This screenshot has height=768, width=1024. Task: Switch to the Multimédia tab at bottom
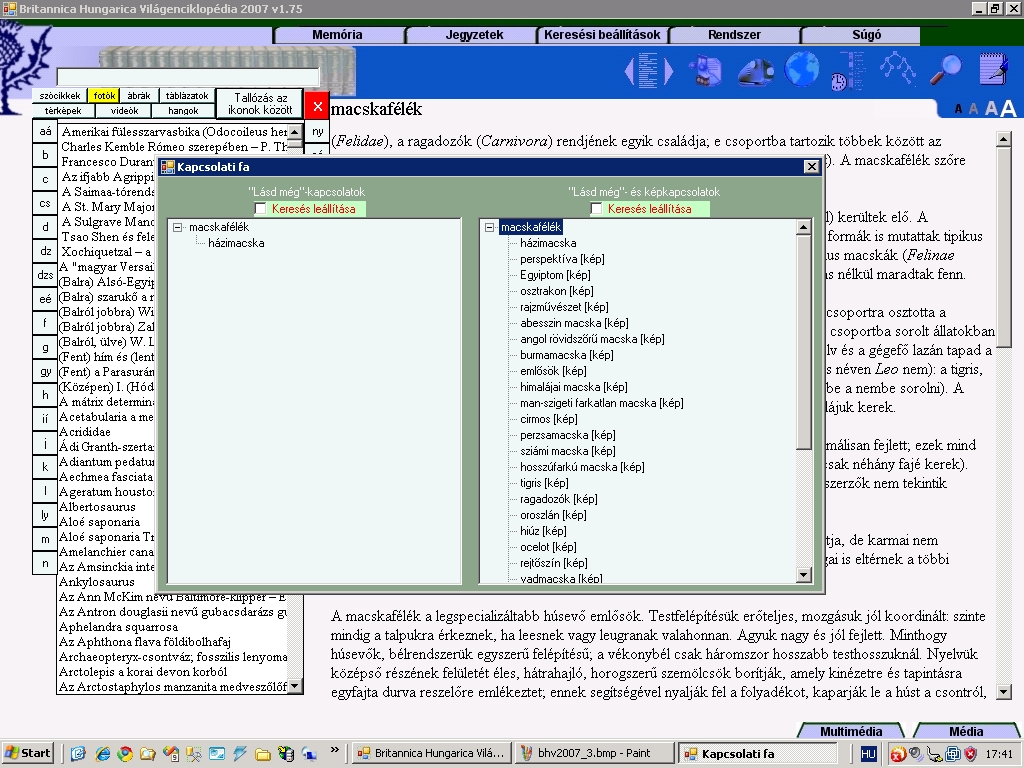(x=851, y=731)
